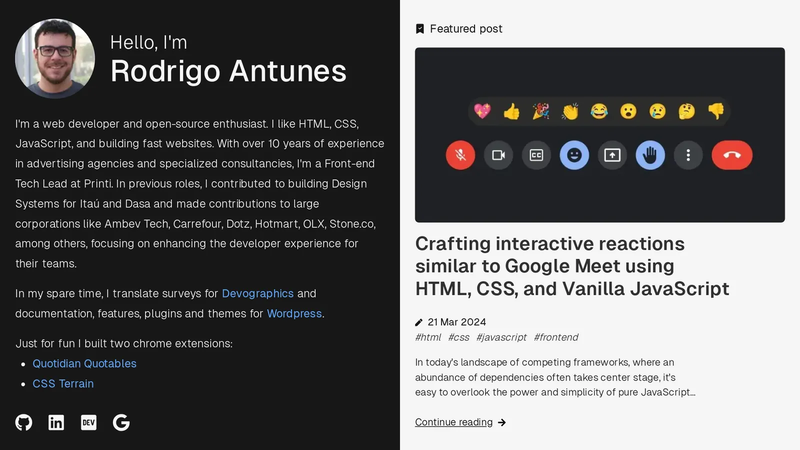Open the DEV community icon

coord(89,422)
